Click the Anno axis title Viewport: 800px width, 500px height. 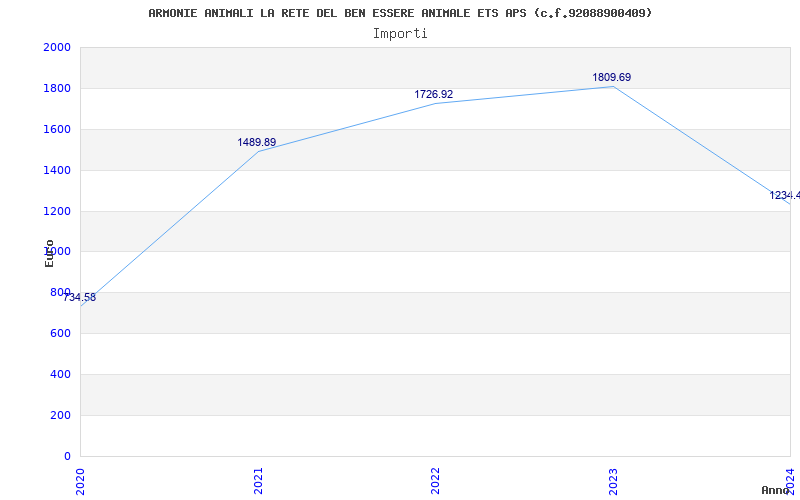point(776,490)
